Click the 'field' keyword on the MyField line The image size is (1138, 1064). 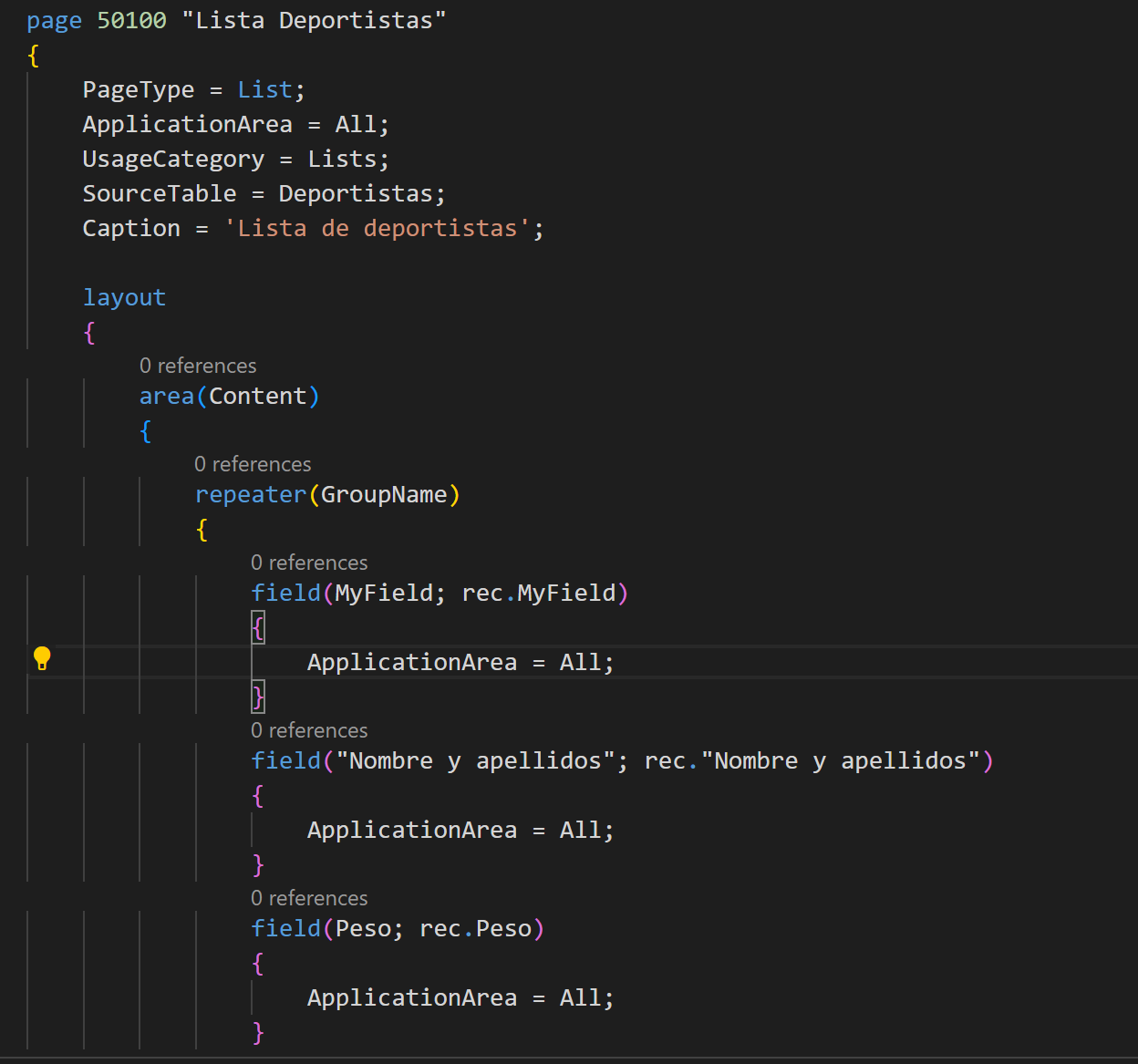pyautogui.click(x=285, y=593)
